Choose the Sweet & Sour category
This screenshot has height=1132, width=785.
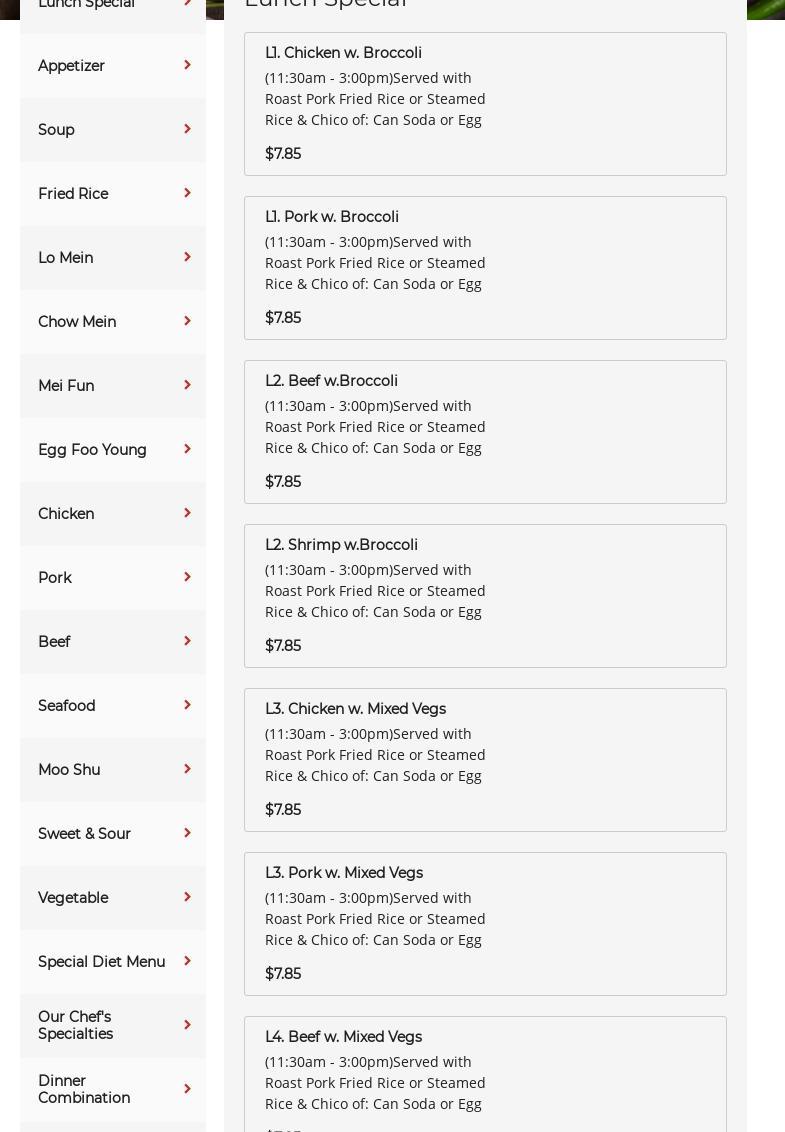tap(84, 834)
